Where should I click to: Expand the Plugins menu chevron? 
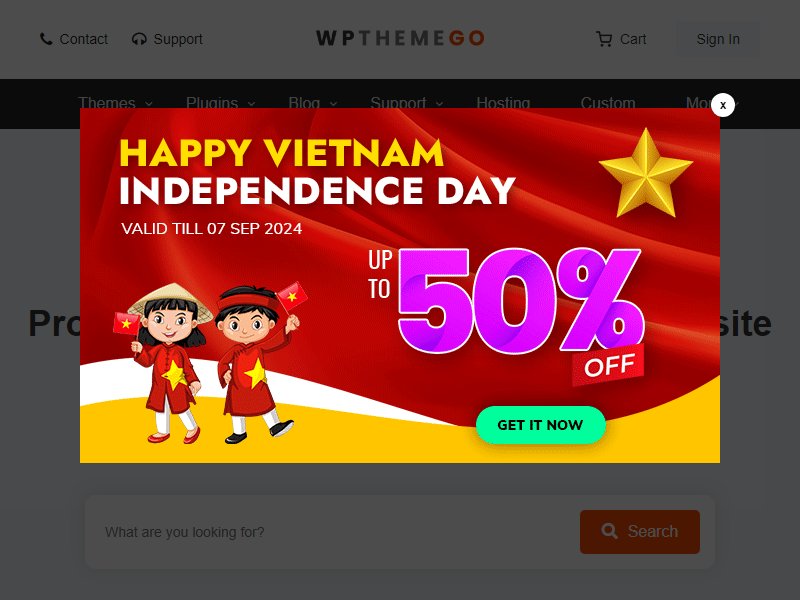252,104
